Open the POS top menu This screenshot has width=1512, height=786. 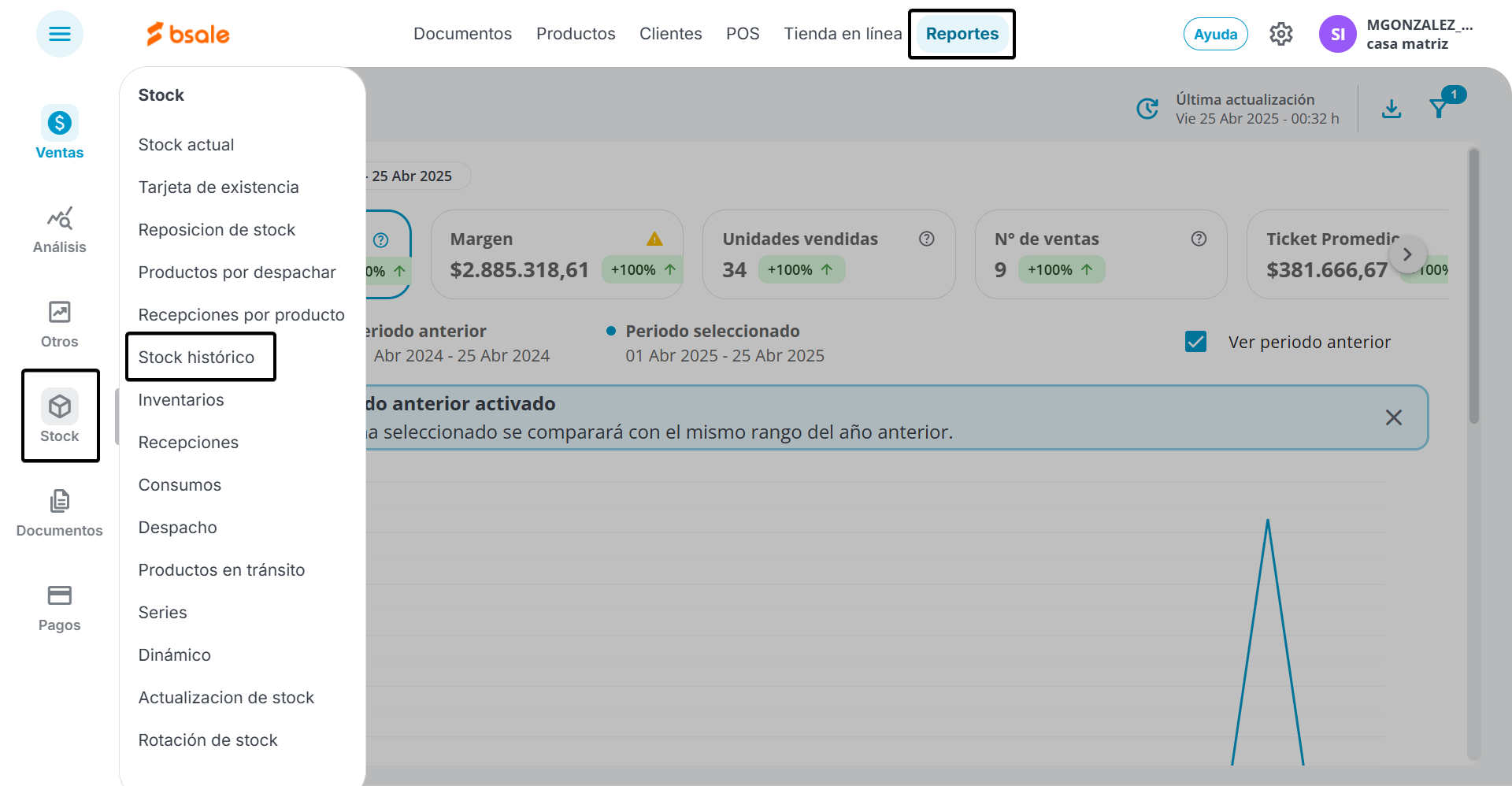(743, 34)
